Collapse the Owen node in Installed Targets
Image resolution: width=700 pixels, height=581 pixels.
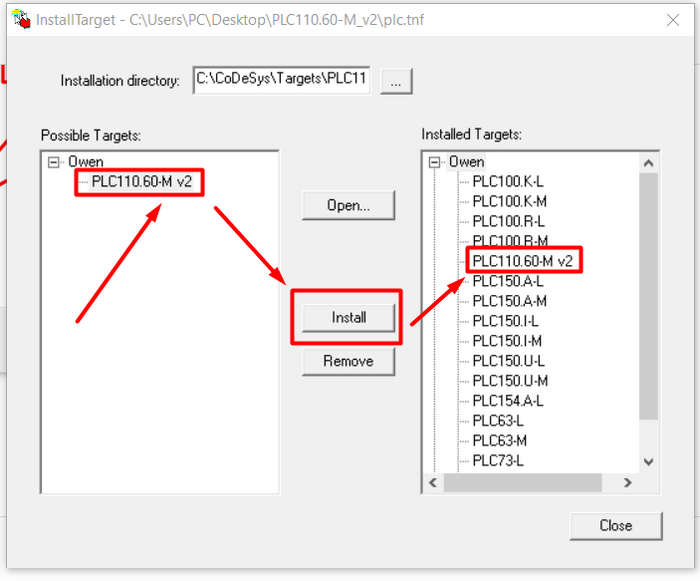pyautogui.click(x=434, y=162)
